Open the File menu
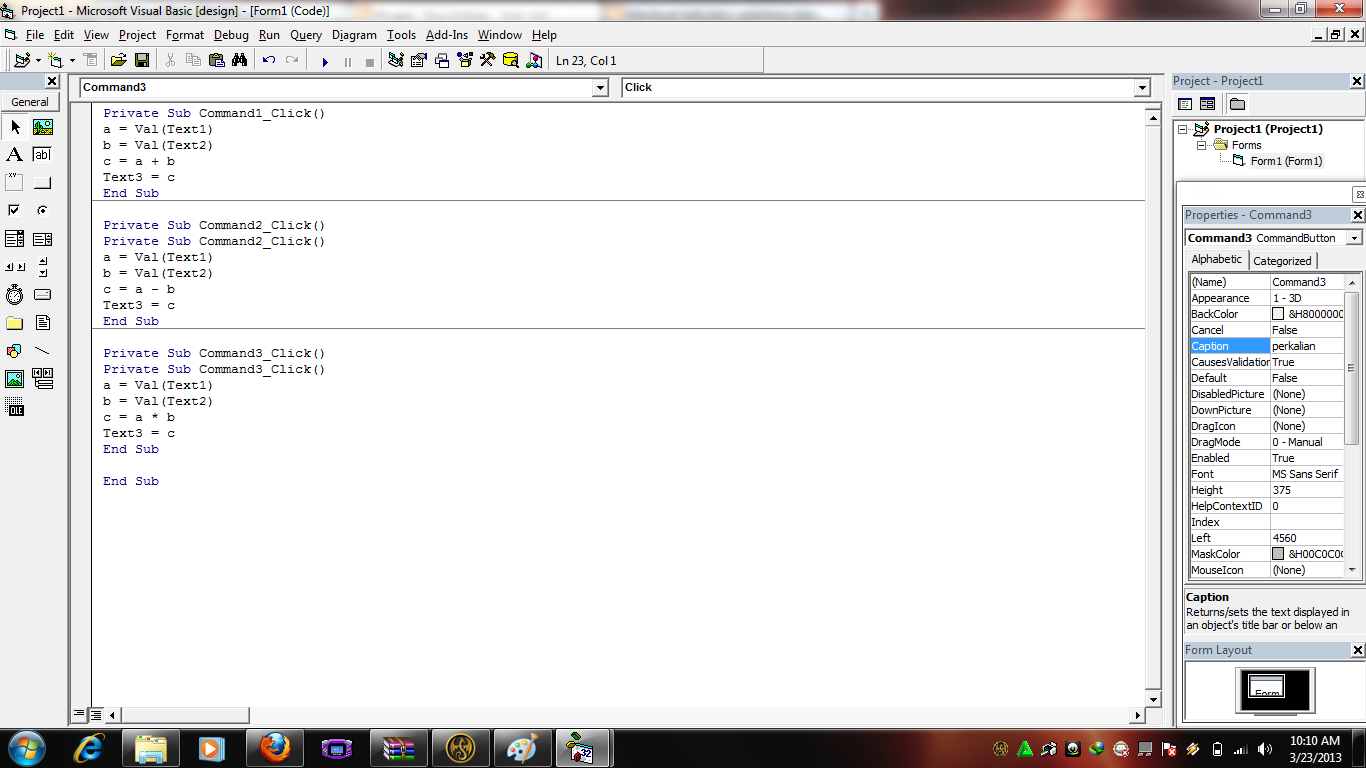This screenshot has height=768, width=1366. (35, 35)
